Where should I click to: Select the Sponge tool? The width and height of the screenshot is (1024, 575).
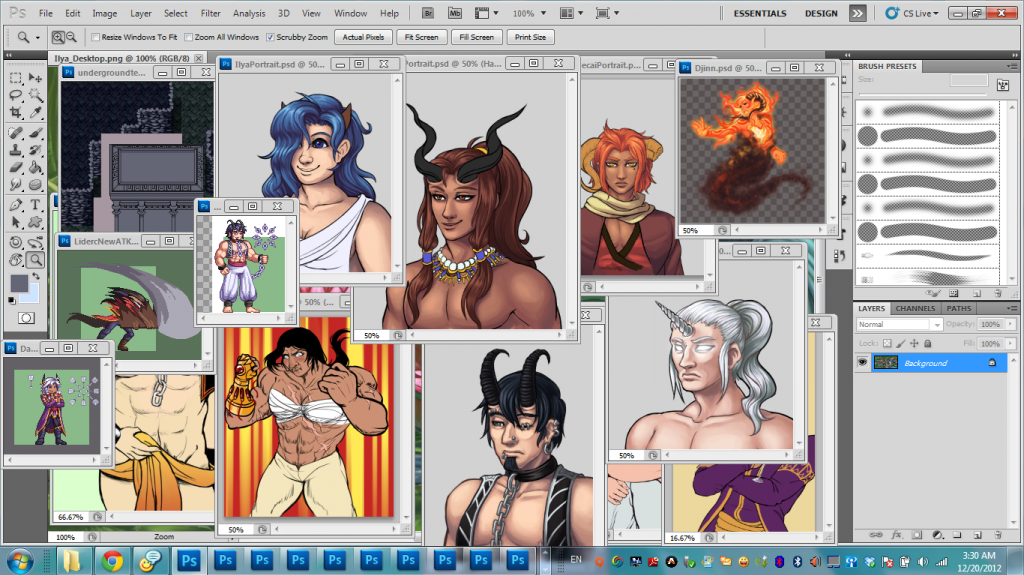tap(35, 184)
